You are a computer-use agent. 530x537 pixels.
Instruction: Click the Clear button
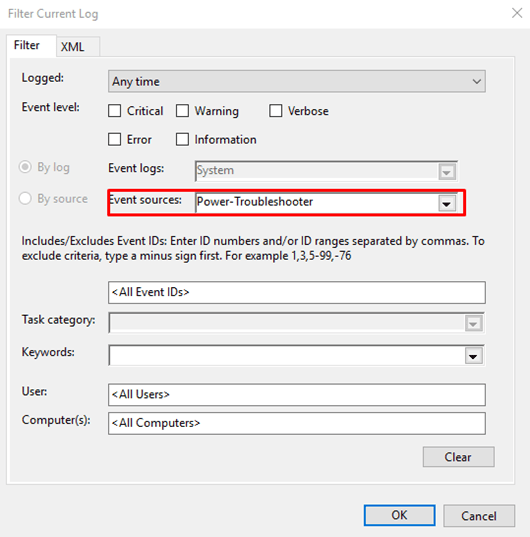coord(458,457)
